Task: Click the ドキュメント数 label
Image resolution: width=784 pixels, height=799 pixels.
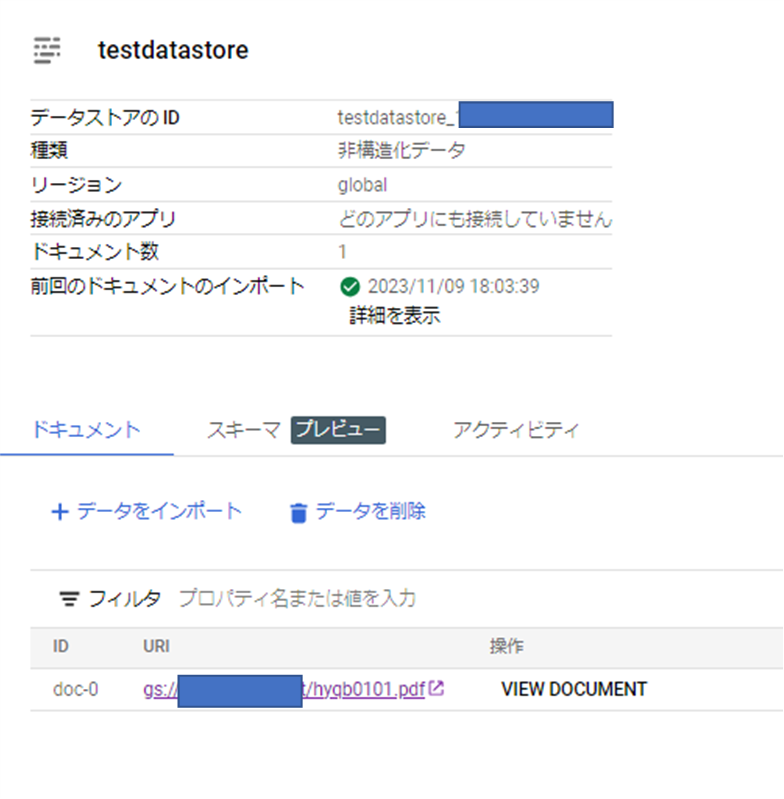Action: click(95, 252)
